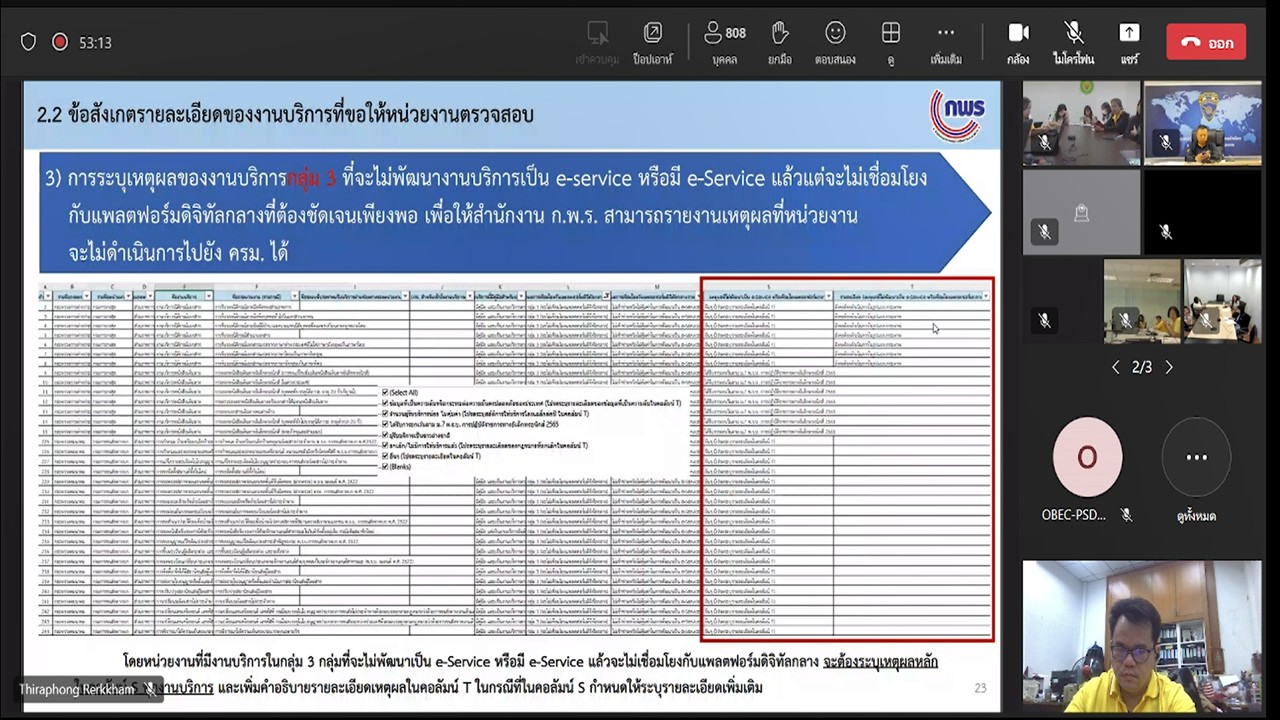Select the presenter in yellow shirt video

1141,636
